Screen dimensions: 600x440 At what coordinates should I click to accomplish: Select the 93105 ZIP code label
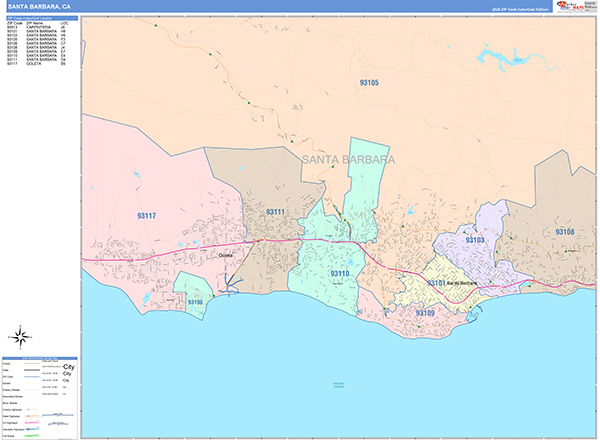tap(369, 83)
